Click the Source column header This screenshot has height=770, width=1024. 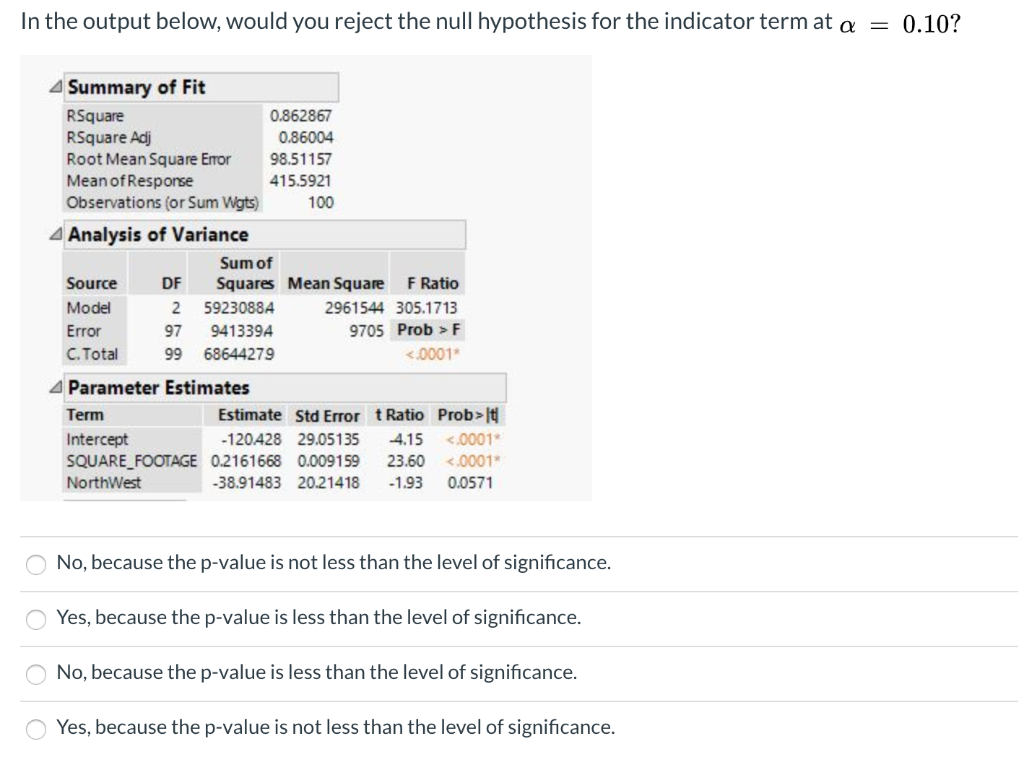tap(92, 282)
